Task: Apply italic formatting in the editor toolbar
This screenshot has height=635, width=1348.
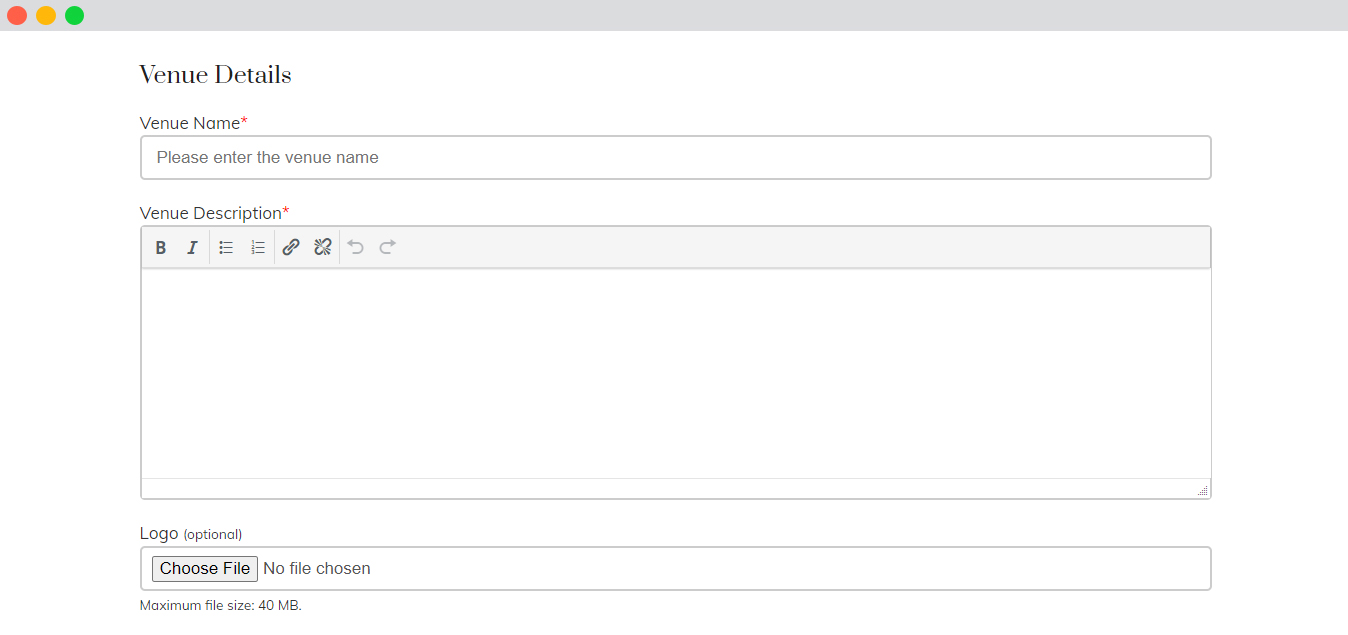Action: tap(192, 247)
